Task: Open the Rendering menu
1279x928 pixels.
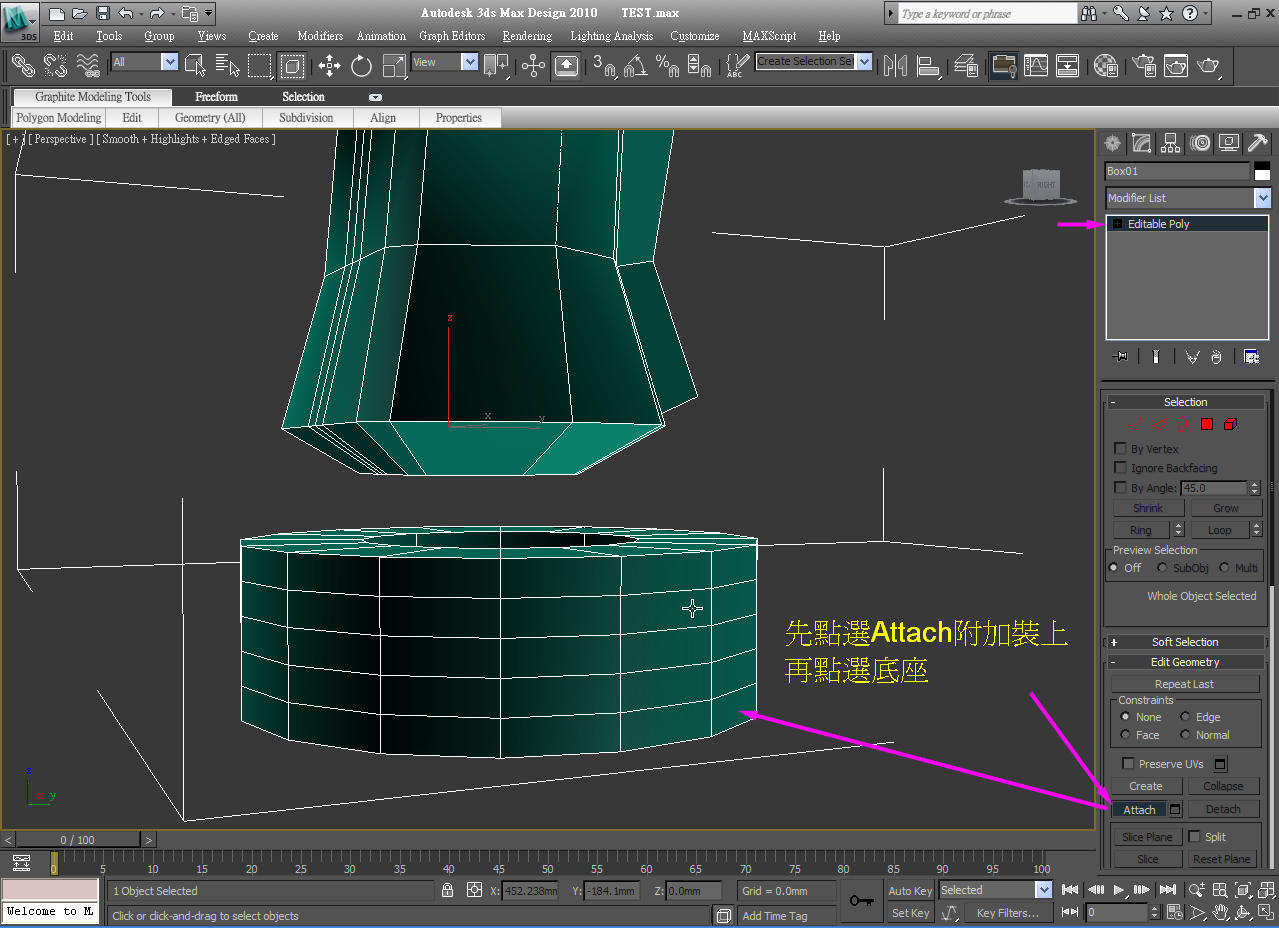Action: pyautogui.click(x=527, y=36)
